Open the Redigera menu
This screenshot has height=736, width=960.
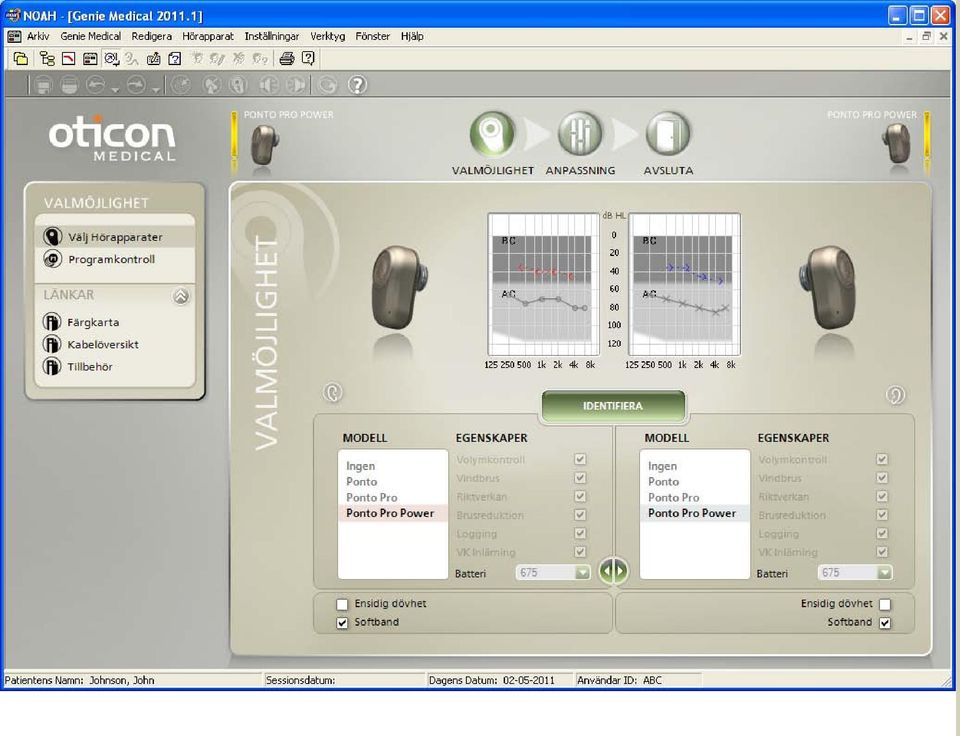pyautogui.click(x=151, y=36)
